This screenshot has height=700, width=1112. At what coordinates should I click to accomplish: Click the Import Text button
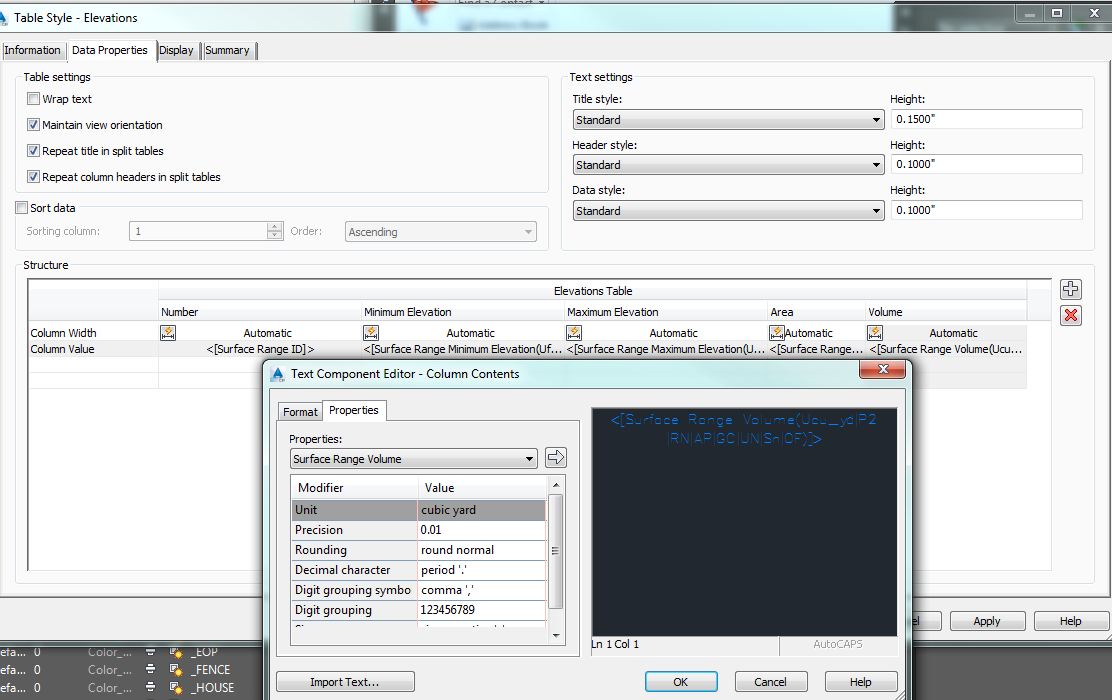point(344,681)
